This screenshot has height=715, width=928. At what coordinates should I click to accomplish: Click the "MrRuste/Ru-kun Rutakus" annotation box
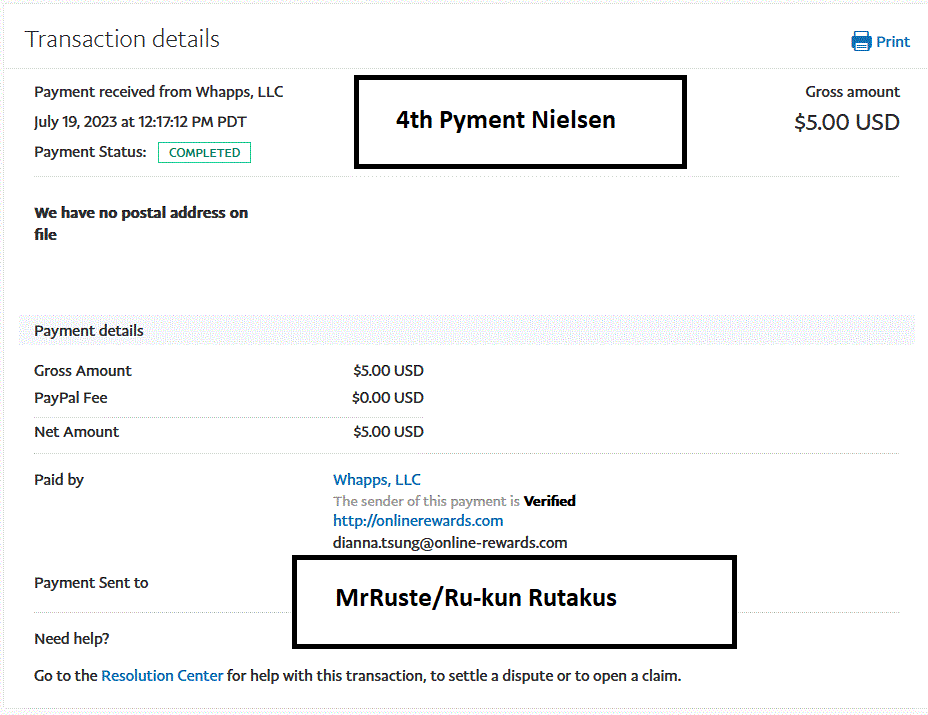coord(514,600)
